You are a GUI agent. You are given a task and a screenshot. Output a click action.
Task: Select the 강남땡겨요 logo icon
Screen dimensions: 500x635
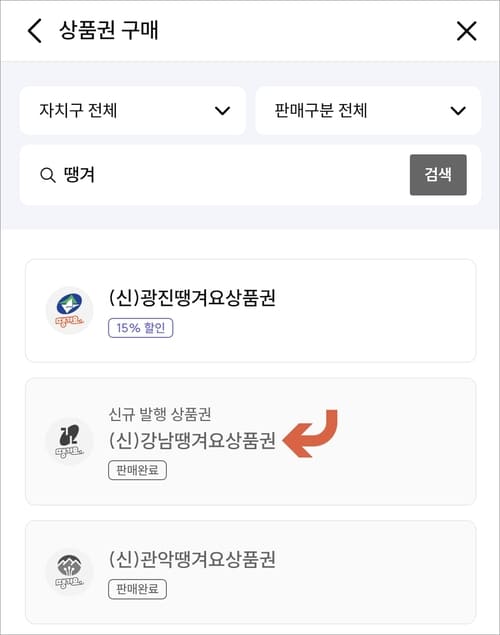[x=70, y=441]
